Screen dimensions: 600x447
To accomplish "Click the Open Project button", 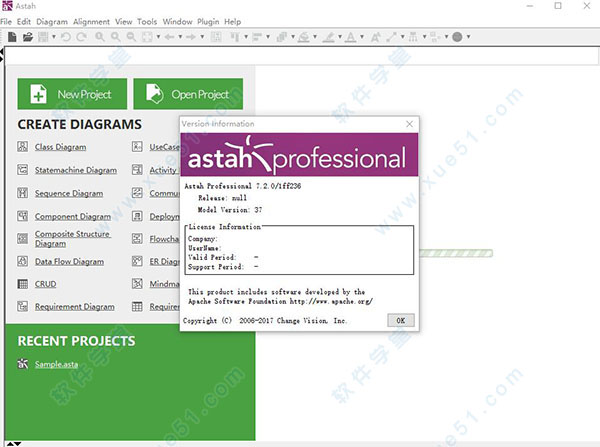I will (x=188, y=94).
